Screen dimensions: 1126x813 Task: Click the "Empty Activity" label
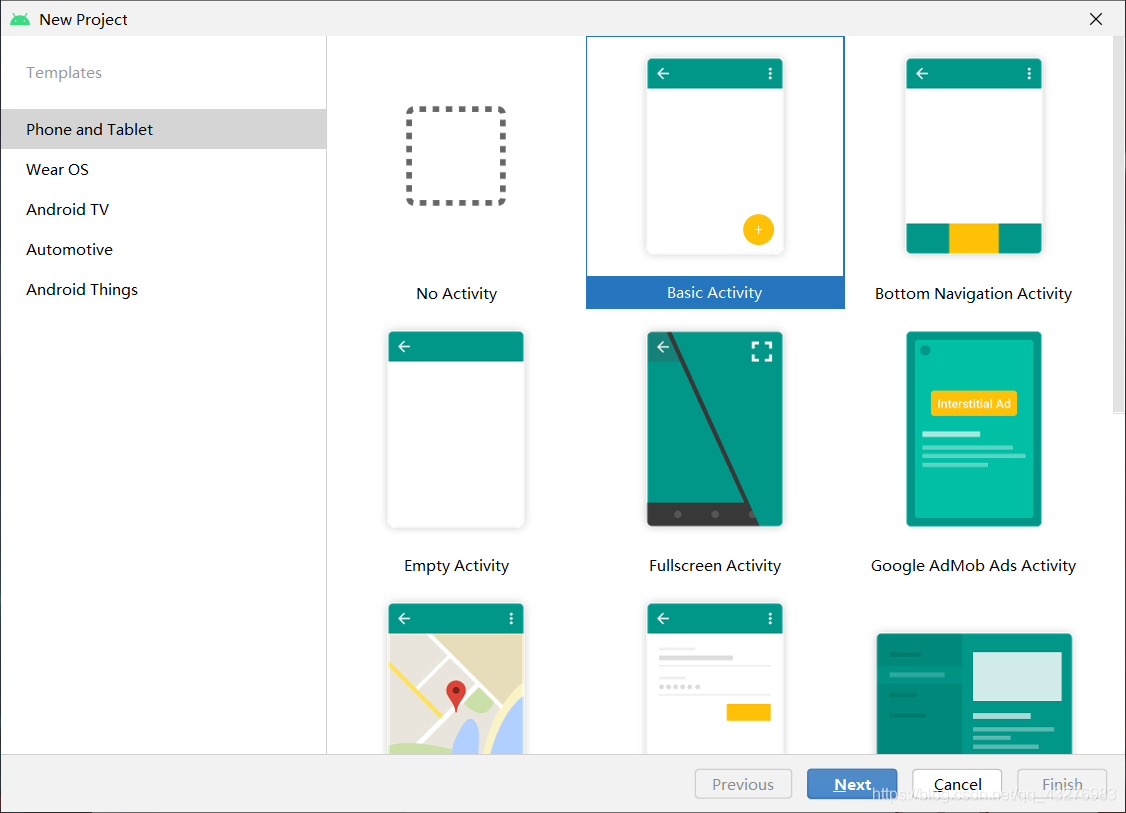456,565
